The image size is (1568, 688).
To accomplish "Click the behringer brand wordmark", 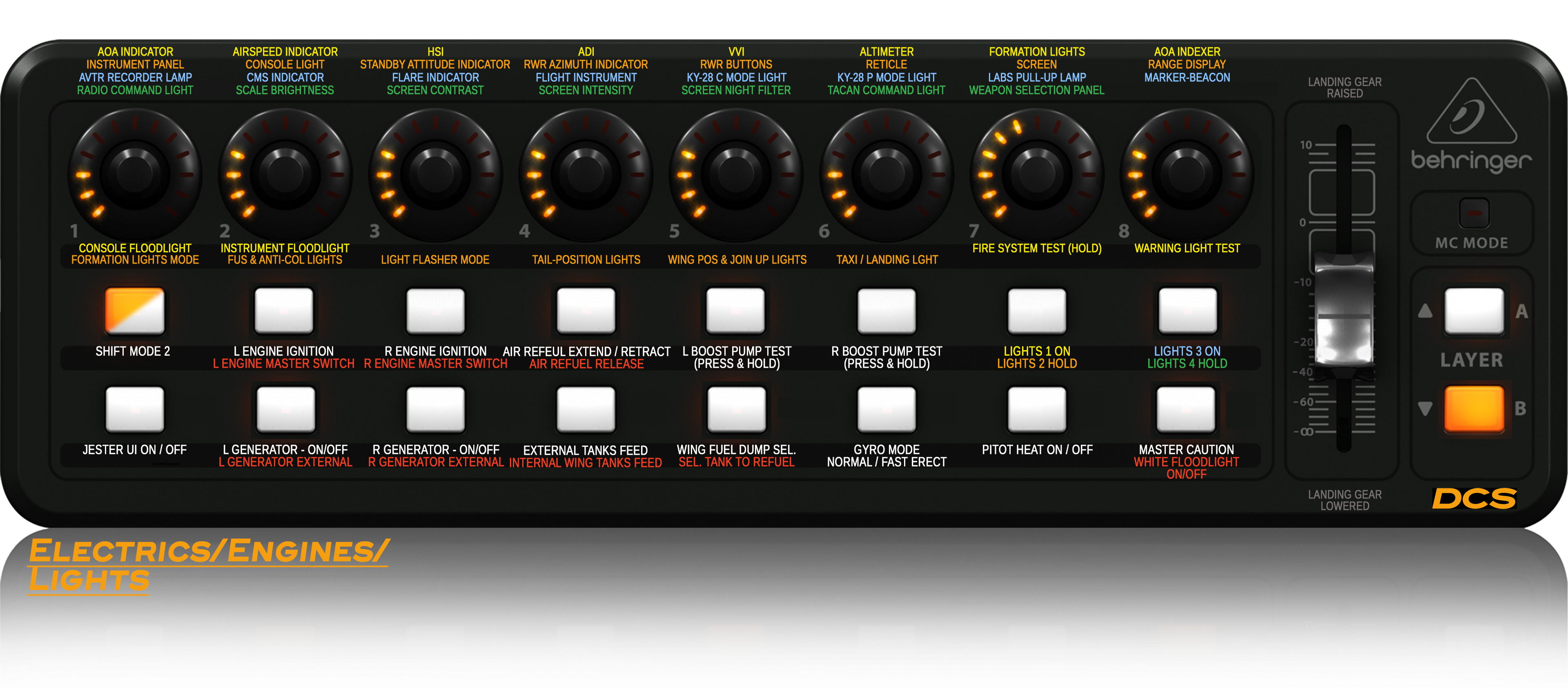I will (1471, 161).
